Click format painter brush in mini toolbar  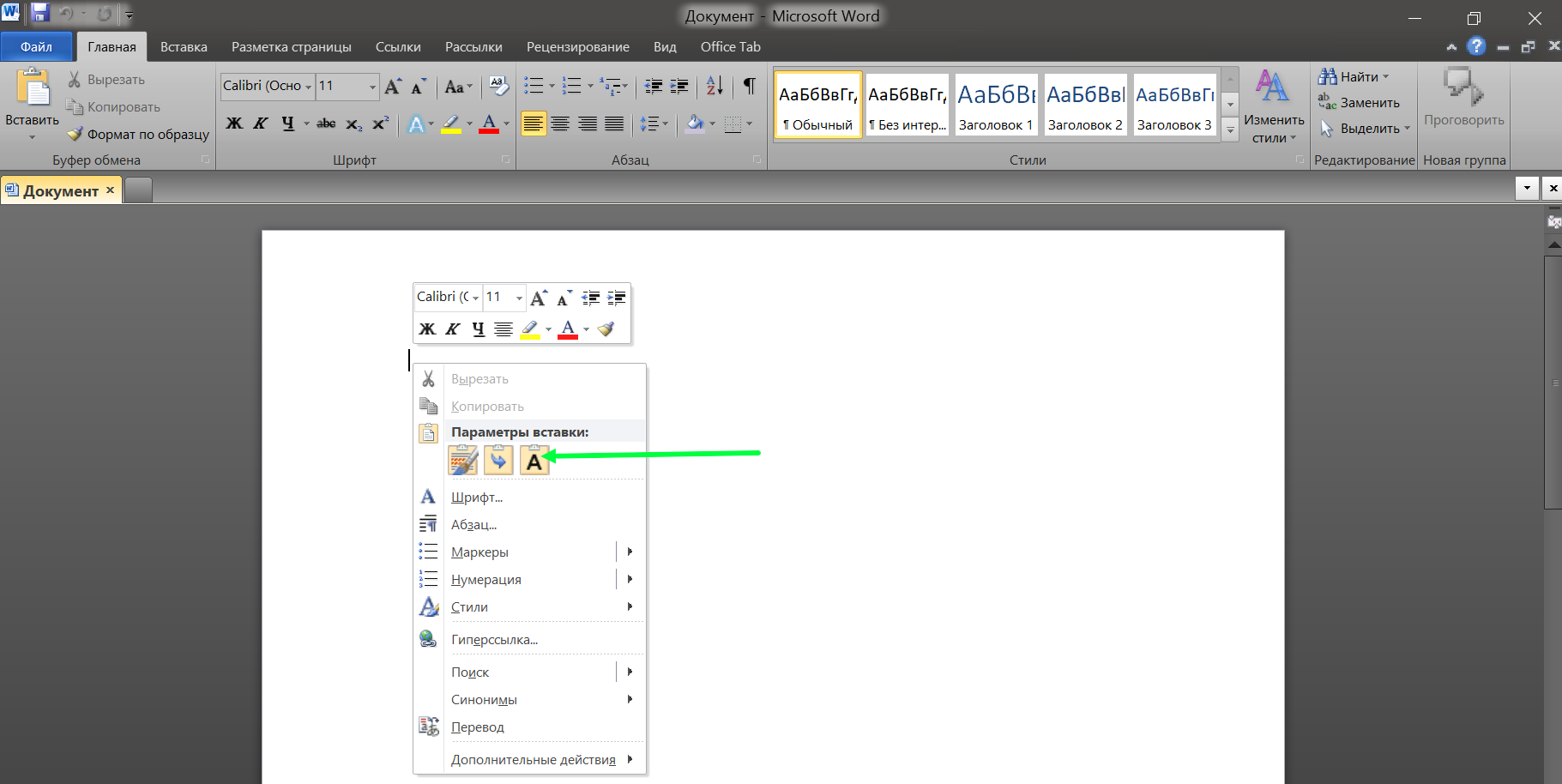coord(606,329)
